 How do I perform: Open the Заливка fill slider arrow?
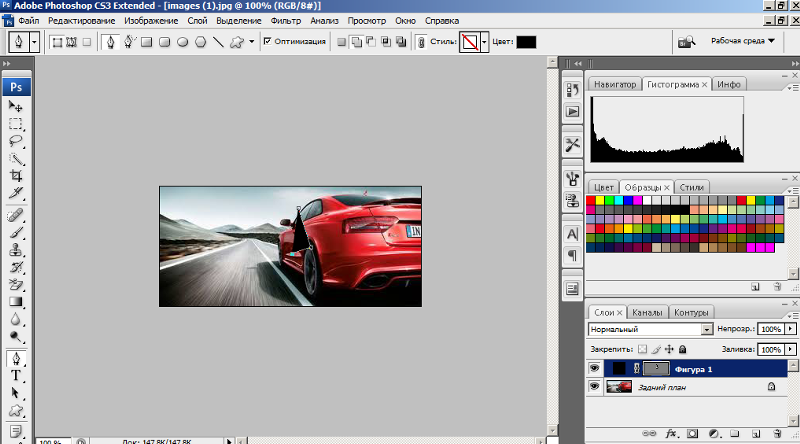[x=790, y=350]
